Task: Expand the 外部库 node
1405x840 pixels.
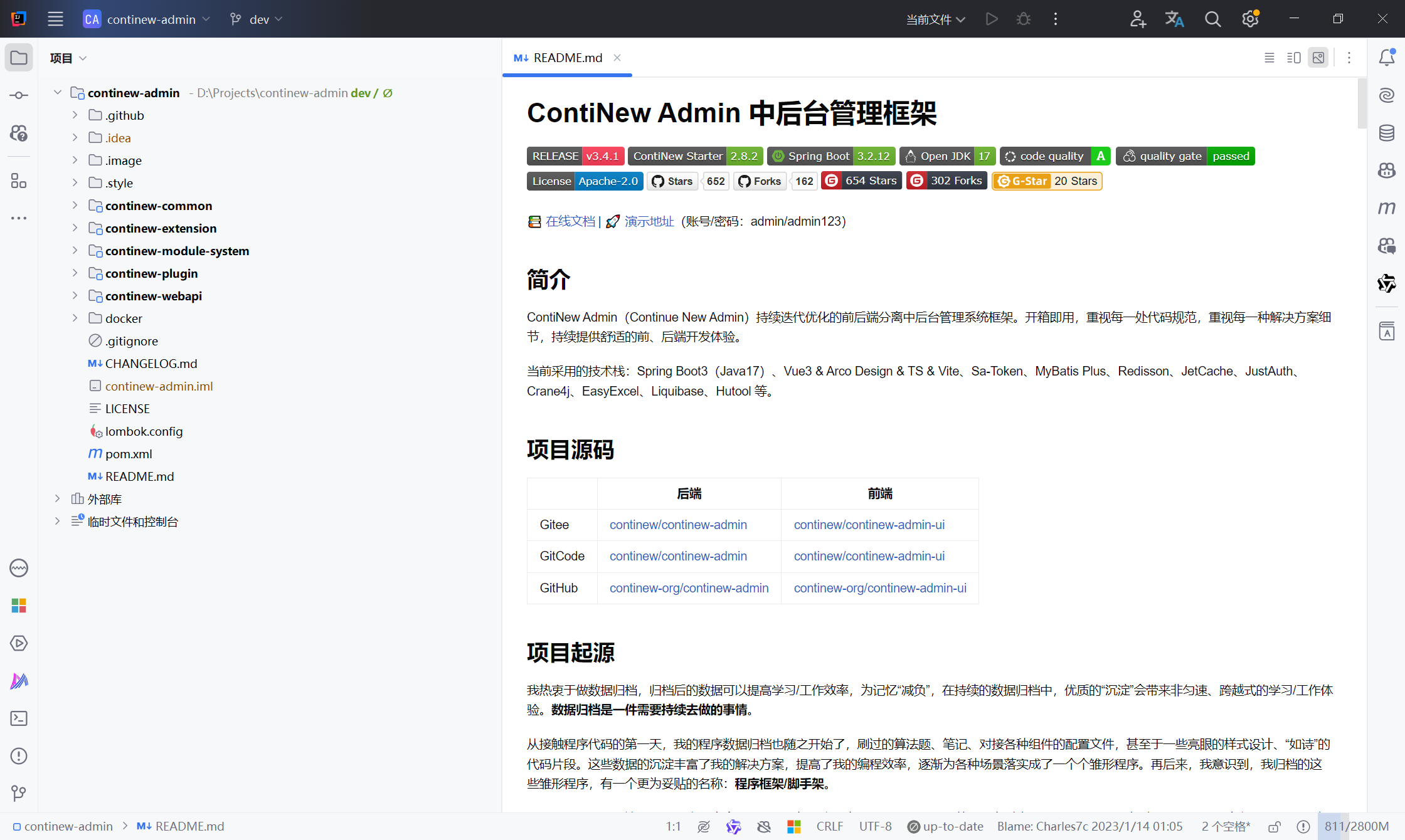Action: point(57,498)
